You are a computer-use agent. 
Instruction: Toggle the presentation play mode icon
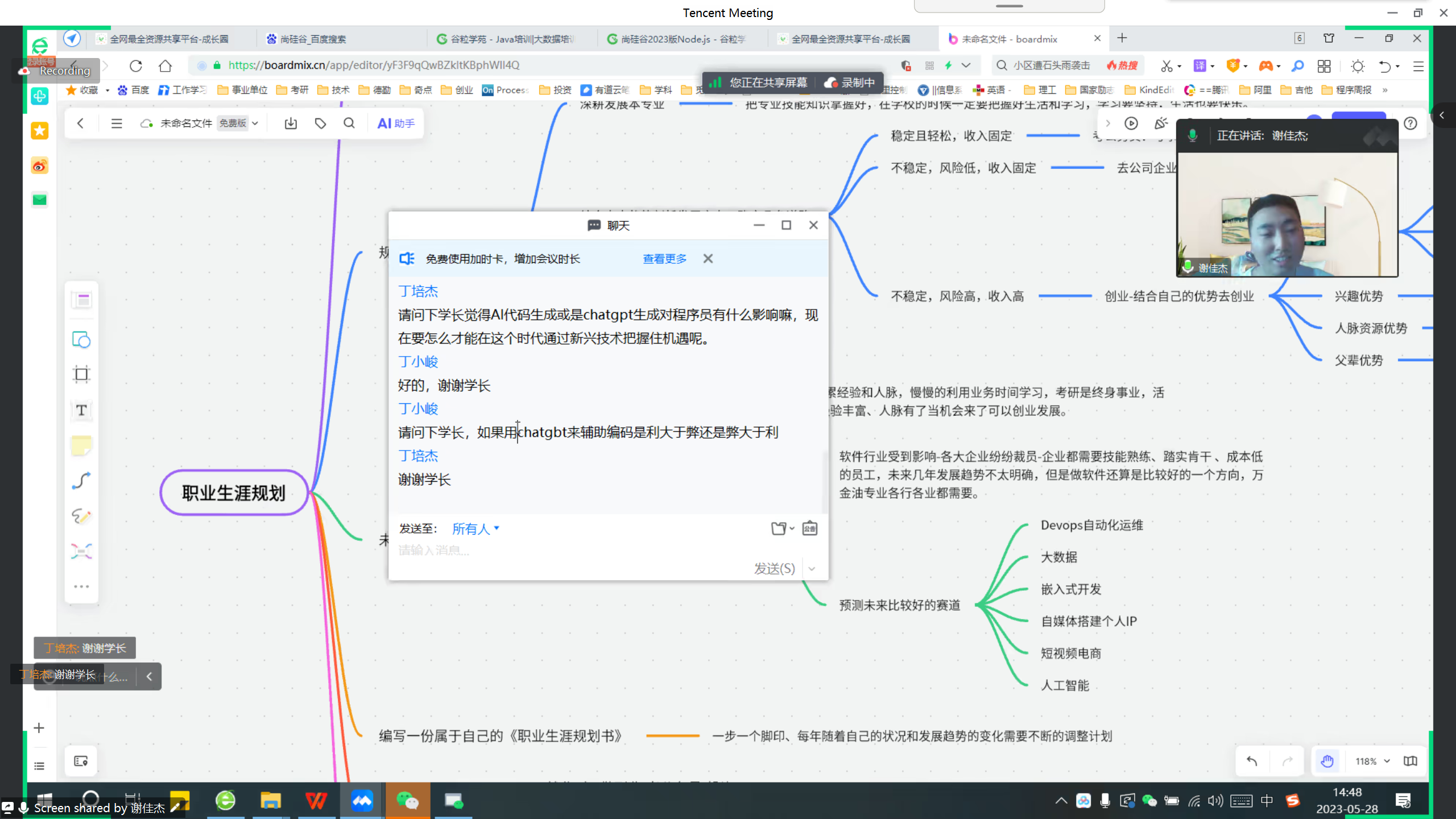click(1131, 123)
